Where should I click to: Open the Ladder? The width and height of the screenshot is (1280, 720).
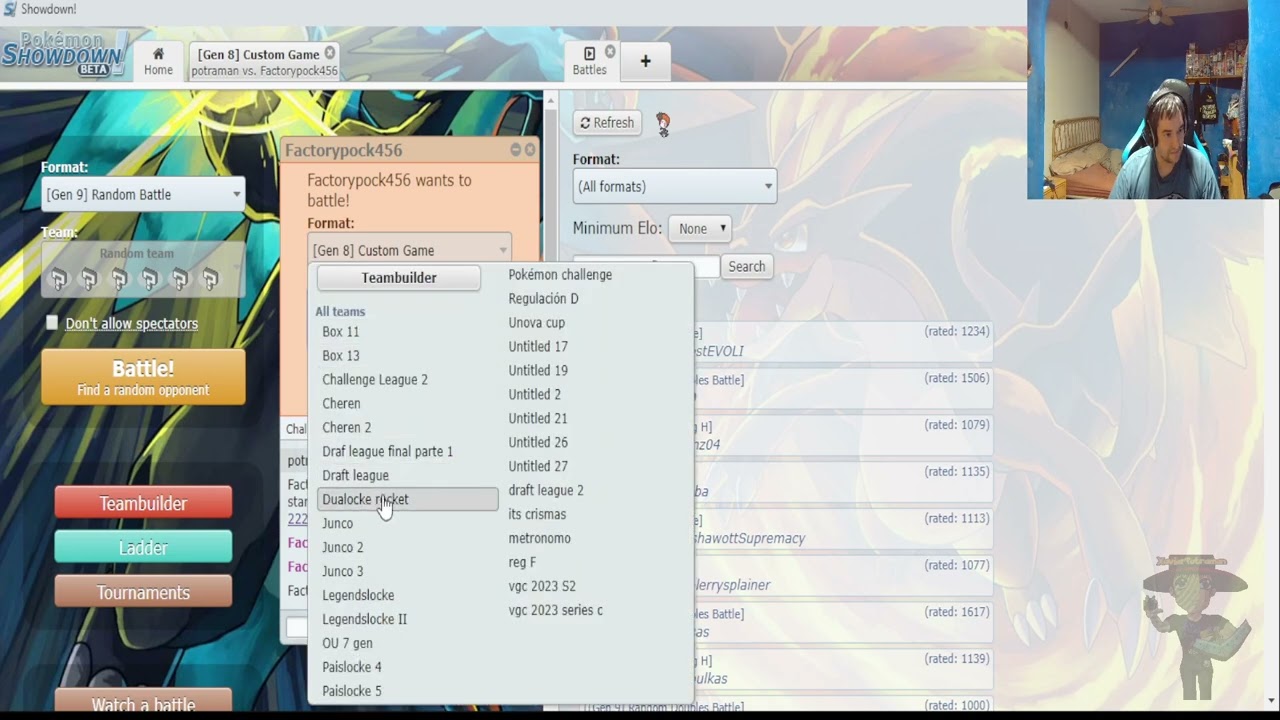point(143,548)
